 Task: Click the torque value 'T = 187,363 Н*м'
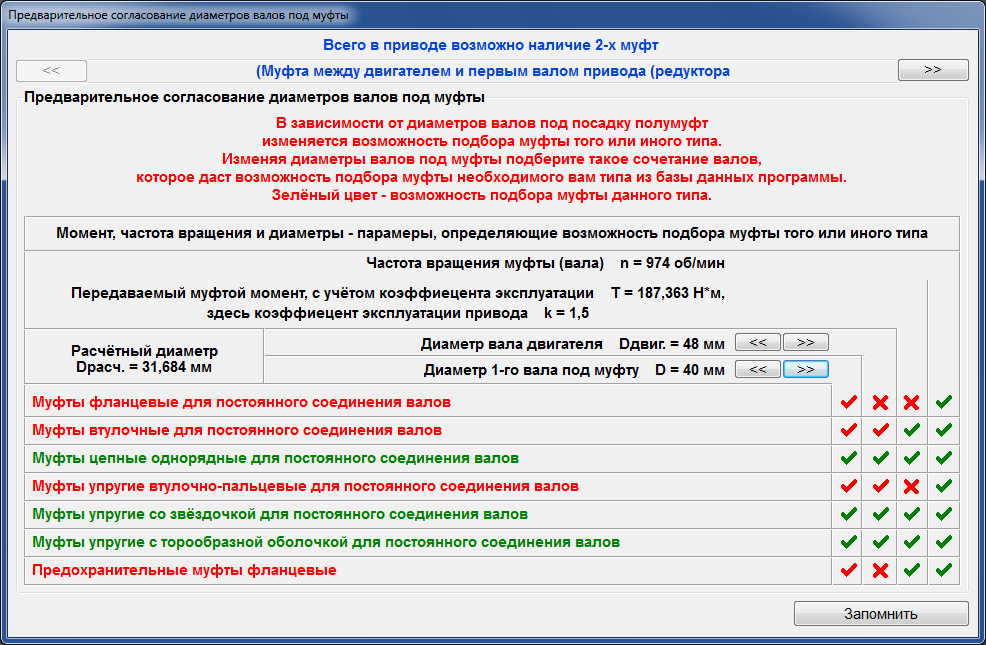point(667,293)
